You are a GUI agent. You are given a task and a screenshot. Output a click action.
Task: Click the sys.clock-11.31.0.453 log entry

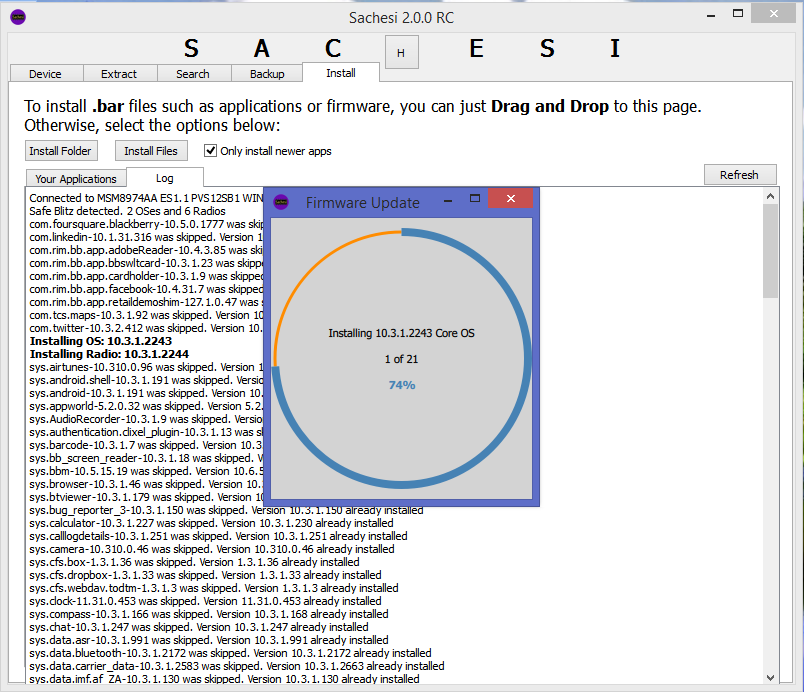205,601
